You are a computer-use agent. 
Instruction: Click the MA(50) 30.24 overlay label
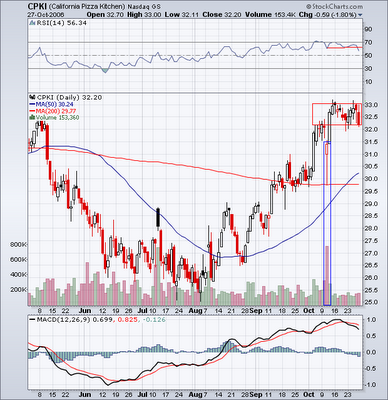(55, 104)
